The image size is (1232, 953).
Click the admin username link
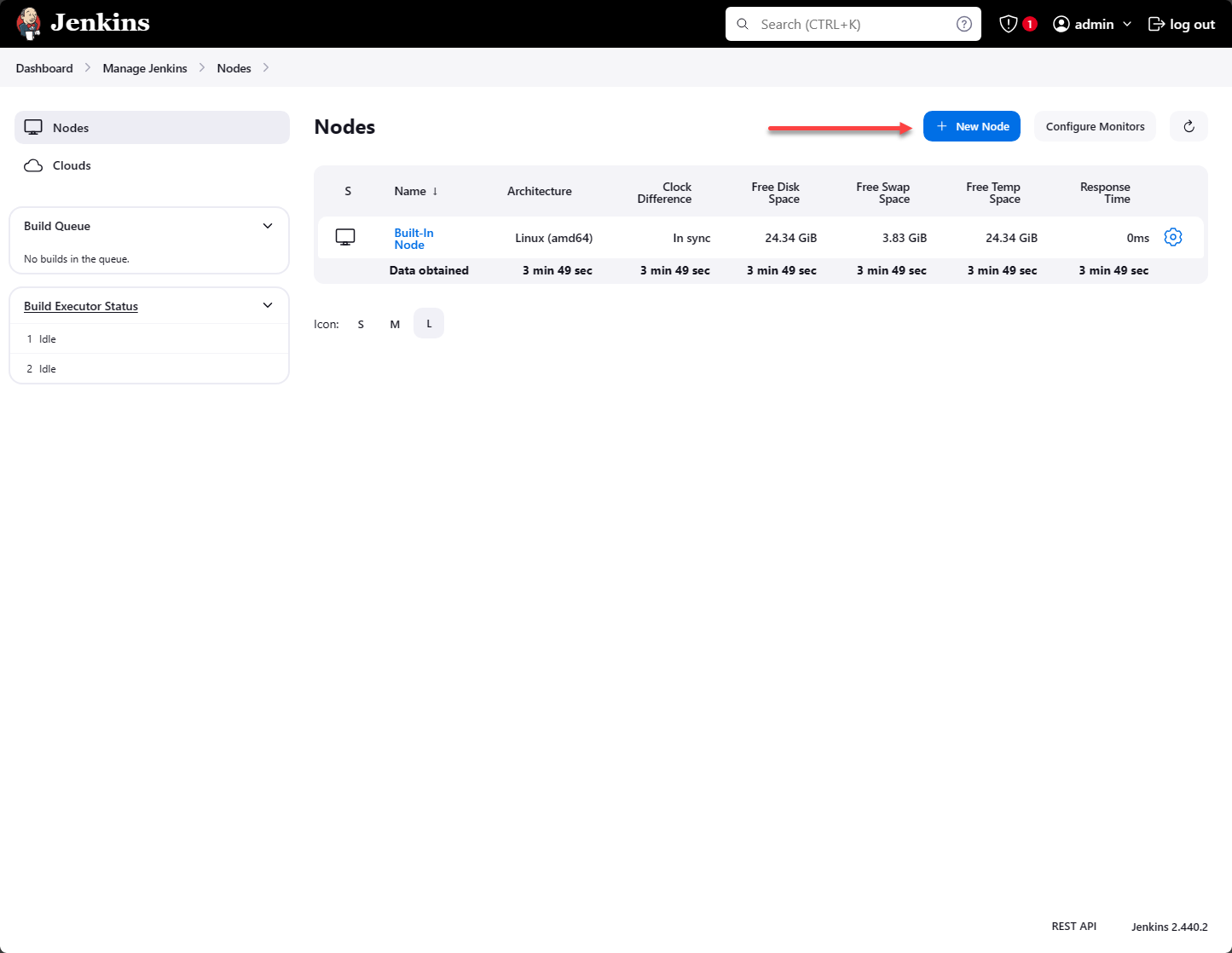[1094, 24]
